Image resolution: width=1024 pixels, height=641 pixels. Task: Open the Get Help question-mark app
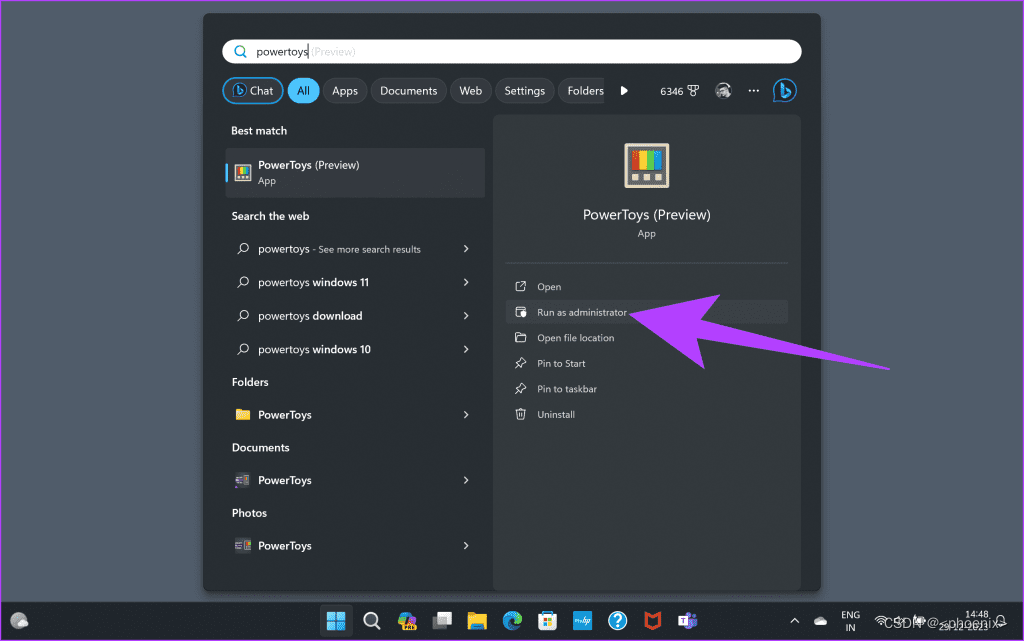(617, 621)
